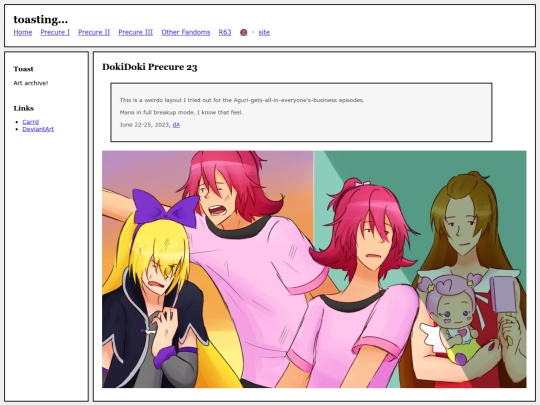Viewport: 540px width, 405px height.
Task: Open the Carrd link in sidebar
Action: [x=31, y=122]
